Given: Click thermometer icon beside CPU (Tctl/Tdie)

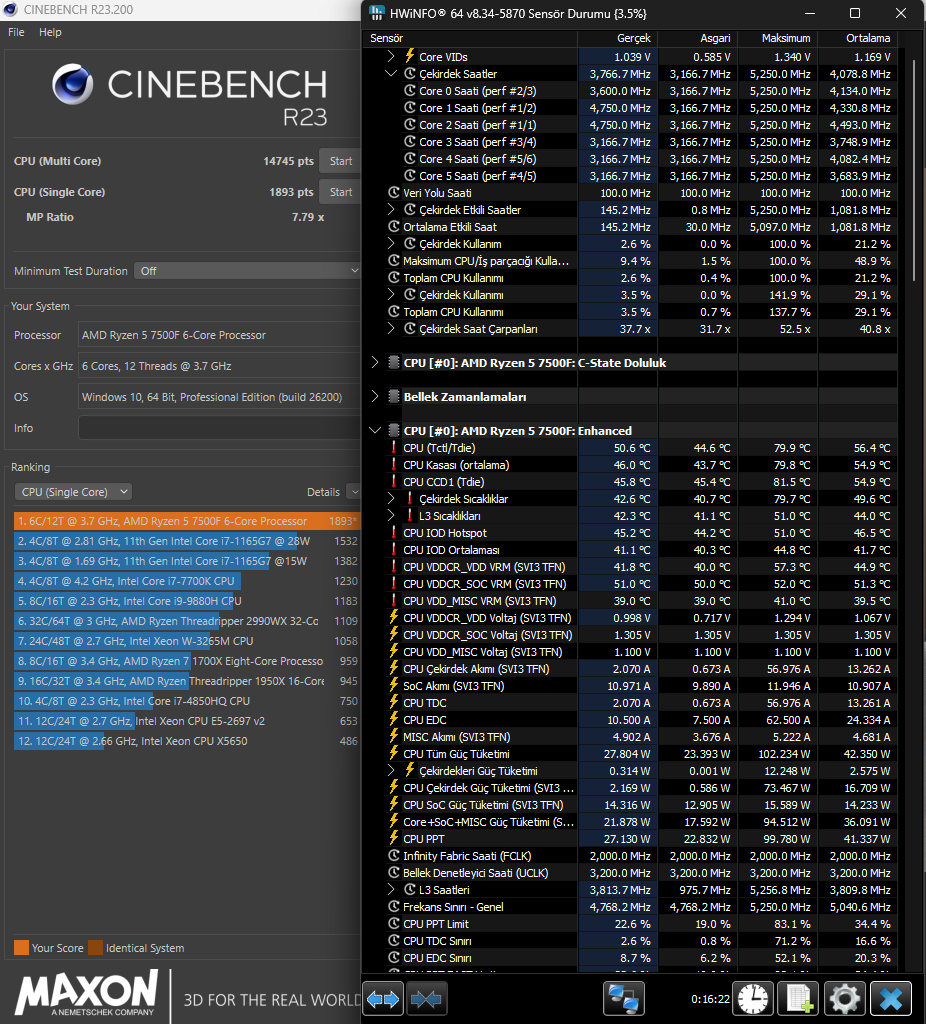Looking at the screenshot, I should click(394, 447).
